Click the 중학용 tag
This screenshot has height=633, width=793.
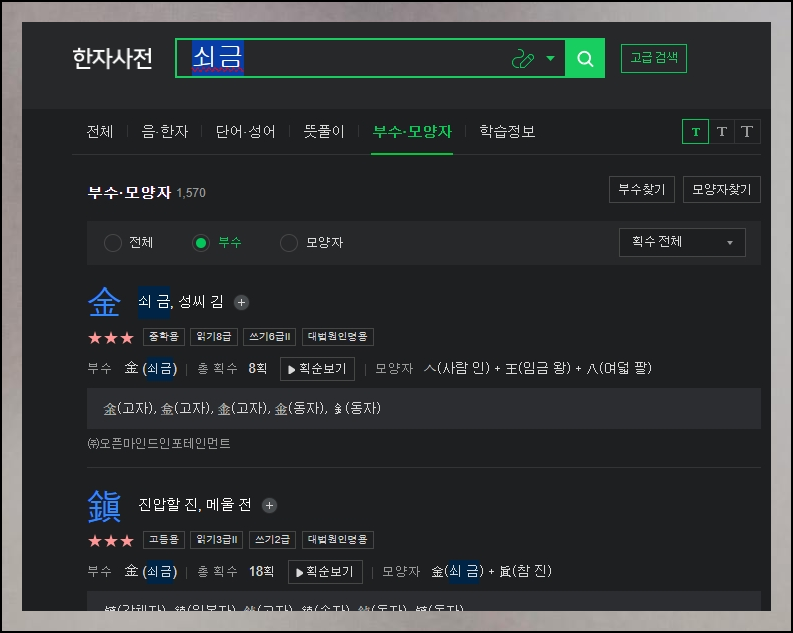pos(164,337)
